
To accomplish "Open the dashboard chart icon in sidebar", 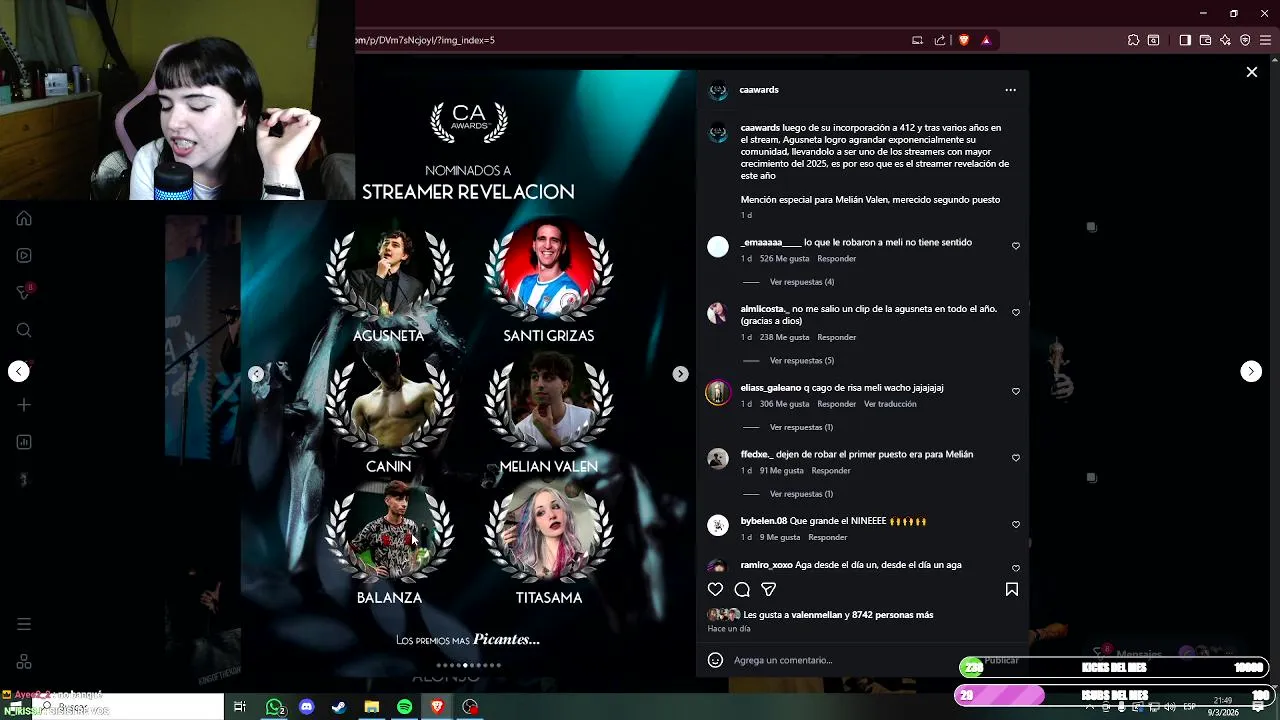I will [x=24, y=442].
